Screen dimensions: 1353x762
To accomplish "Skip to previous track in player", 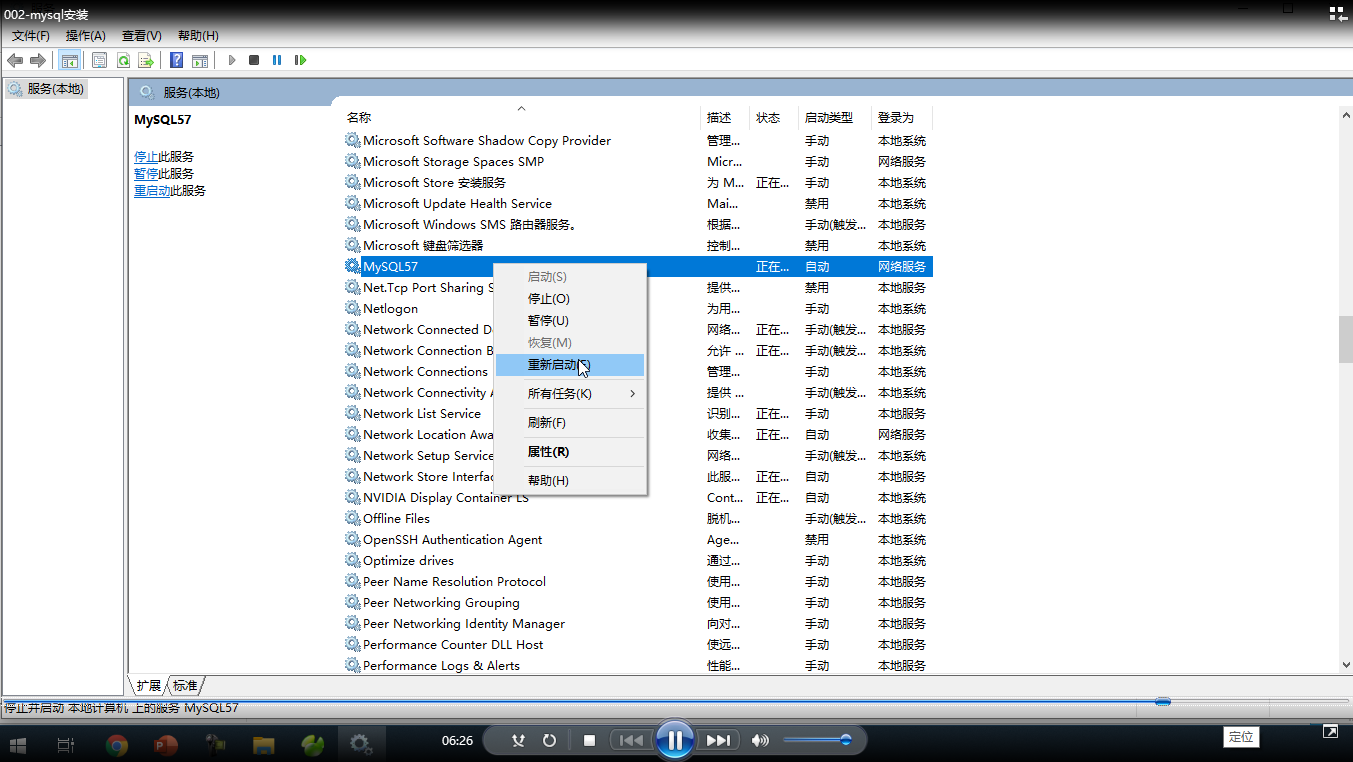I will tap(631, 741).
